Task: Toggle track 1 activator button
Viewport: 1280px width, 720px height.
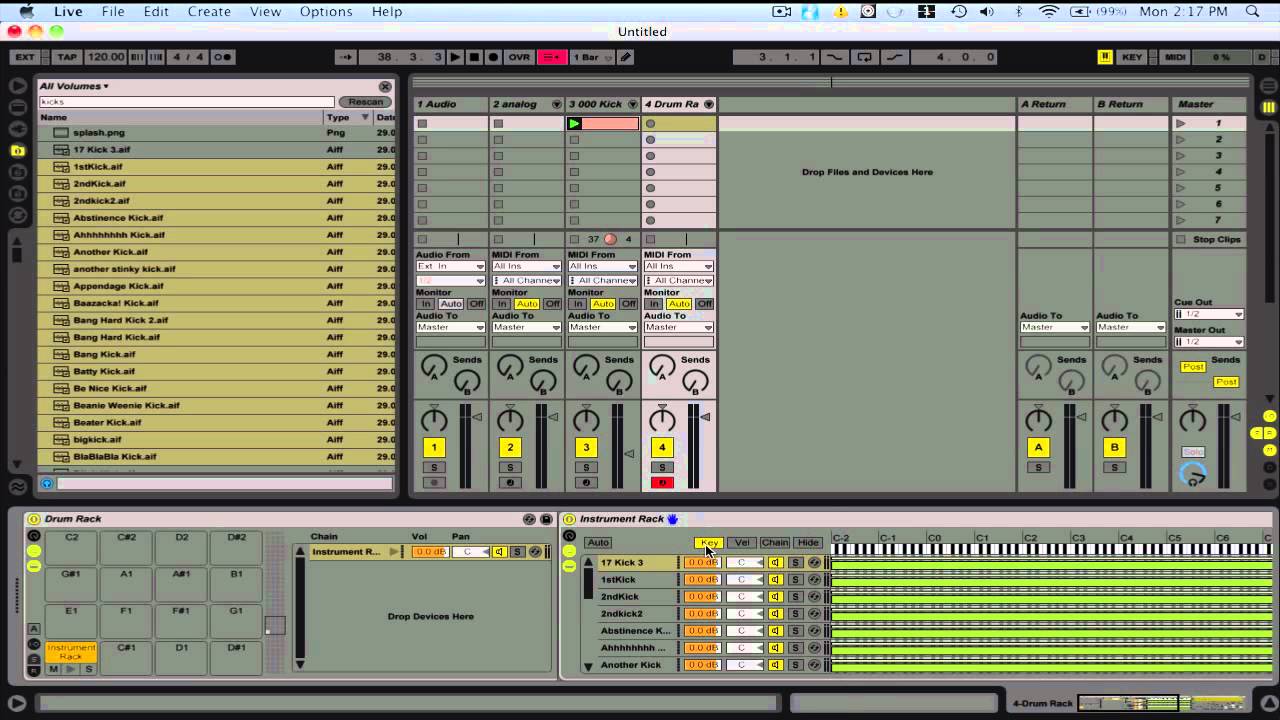Action: [434, 448]
